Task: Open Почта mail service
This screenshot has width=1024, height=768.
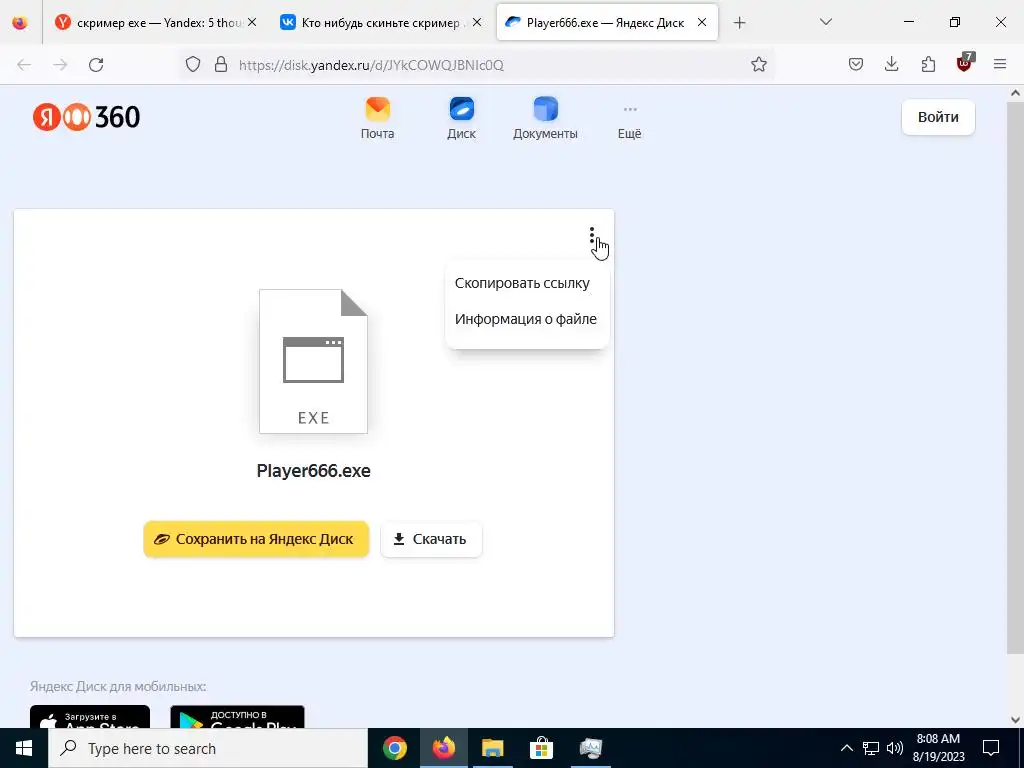Action: coord(377,118)
